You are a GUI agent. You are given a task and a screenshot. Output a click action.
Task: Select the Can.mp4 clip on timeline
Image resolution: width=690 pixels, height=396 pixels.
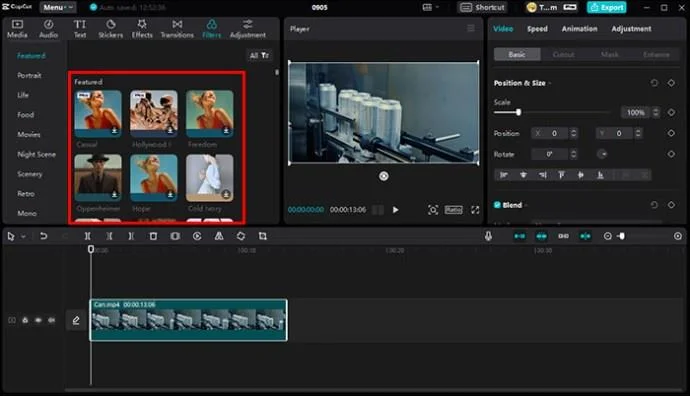tap(188, 320)
